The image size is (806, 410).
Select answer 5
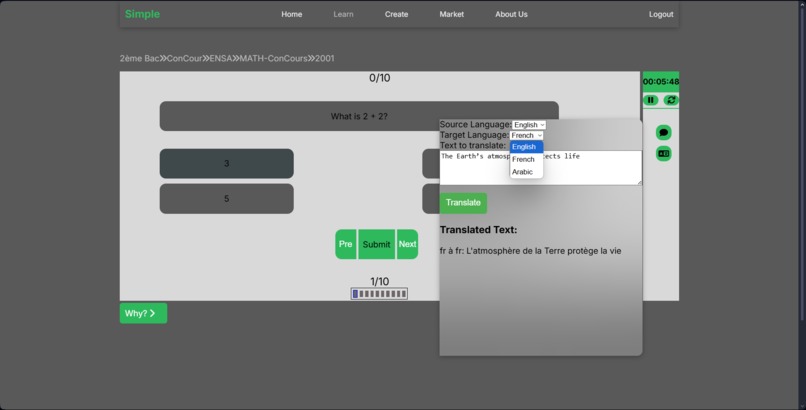tap(227, 199)
